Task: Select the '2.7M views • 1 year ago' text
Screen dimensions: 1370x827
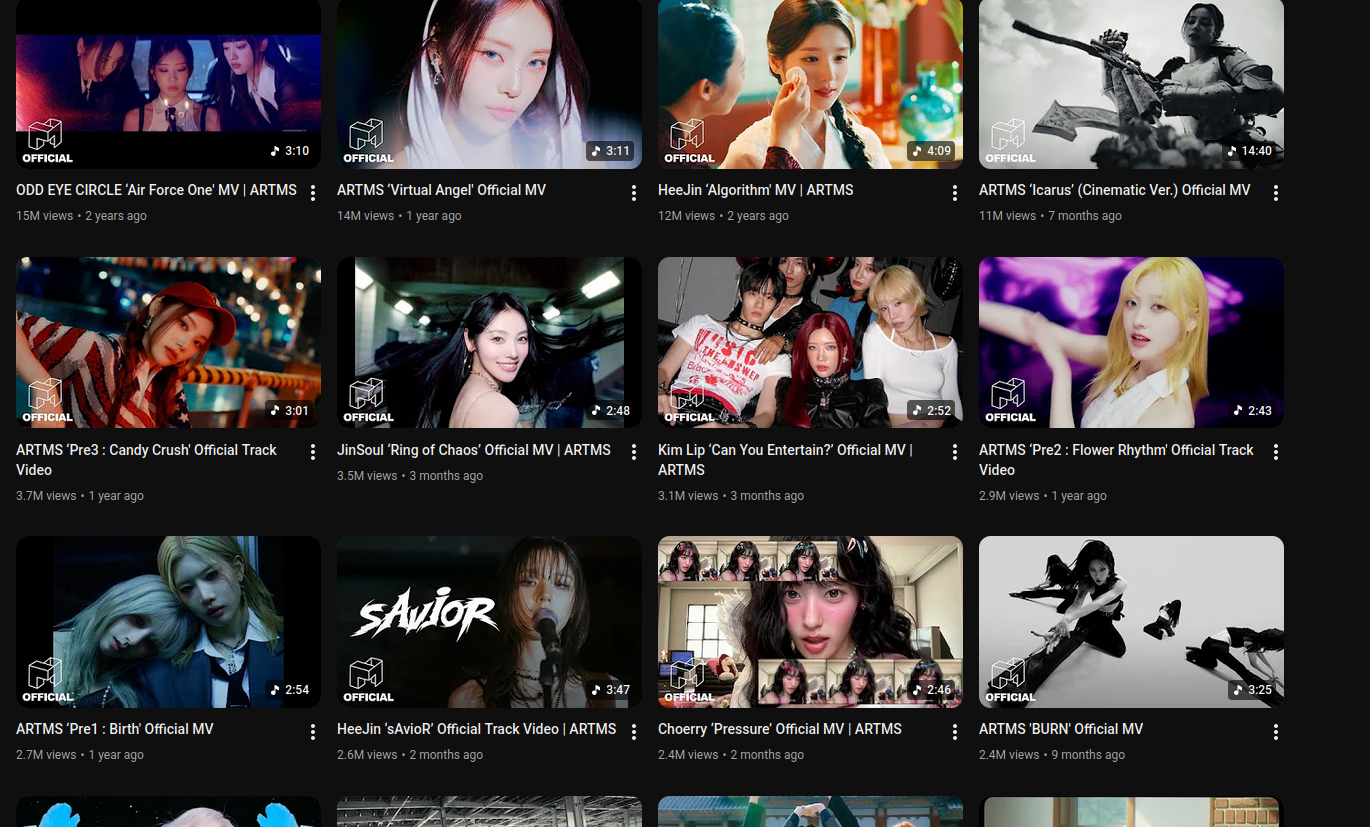Action: click(80, 755)
